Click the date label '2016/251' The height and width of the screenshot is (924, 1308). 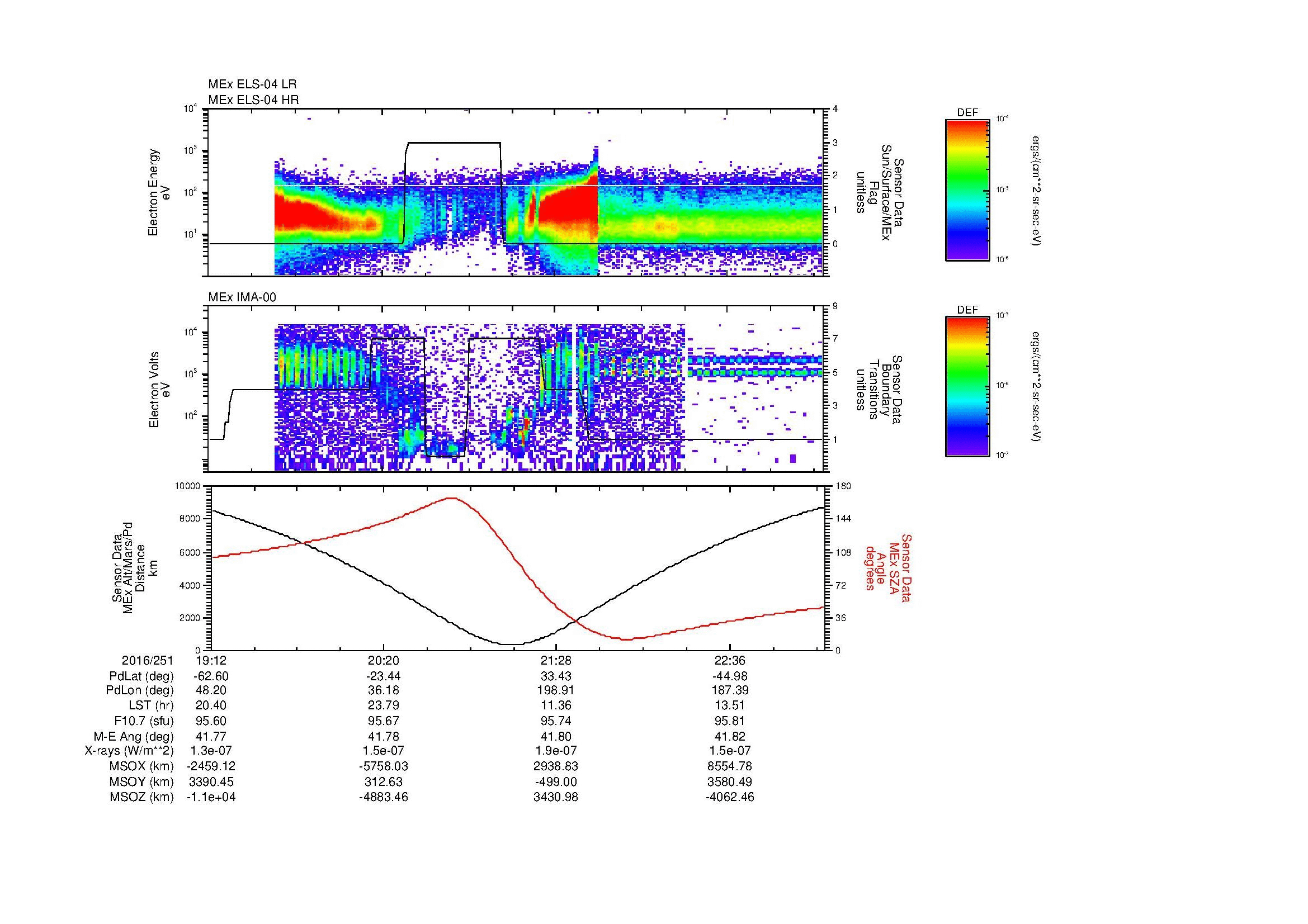pos(148,660)
